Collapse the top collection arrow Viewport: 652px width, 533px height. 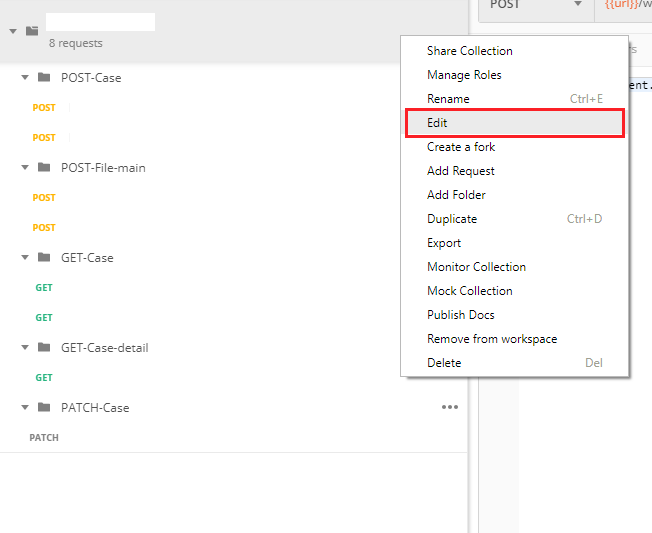pyautogui.click(x=13, y=31)
